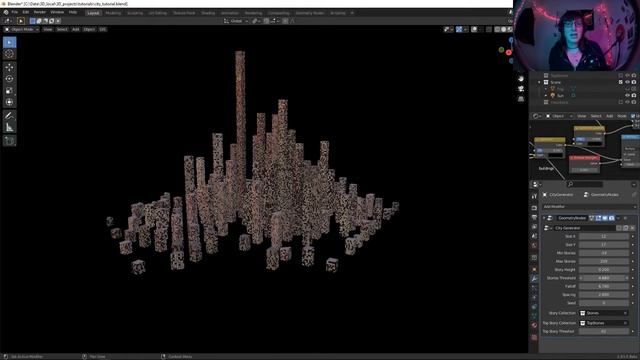The height and width of the screenshot is (360, 640).
Task: Switch perspective/orthographic view icon
Action: (x=521, y=99)
